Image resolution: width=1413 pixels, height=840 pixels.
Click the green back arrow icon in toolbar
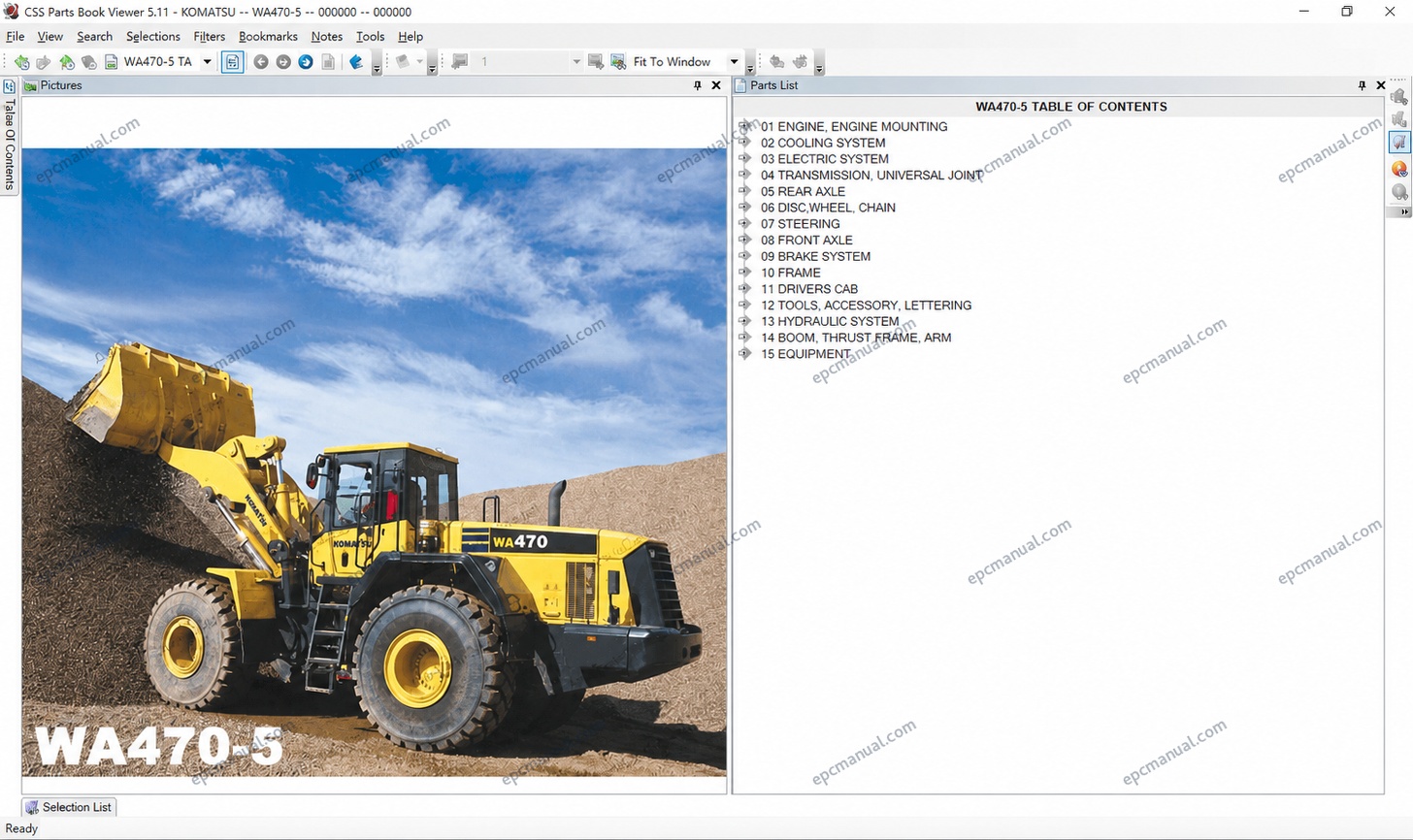(21, 62)
